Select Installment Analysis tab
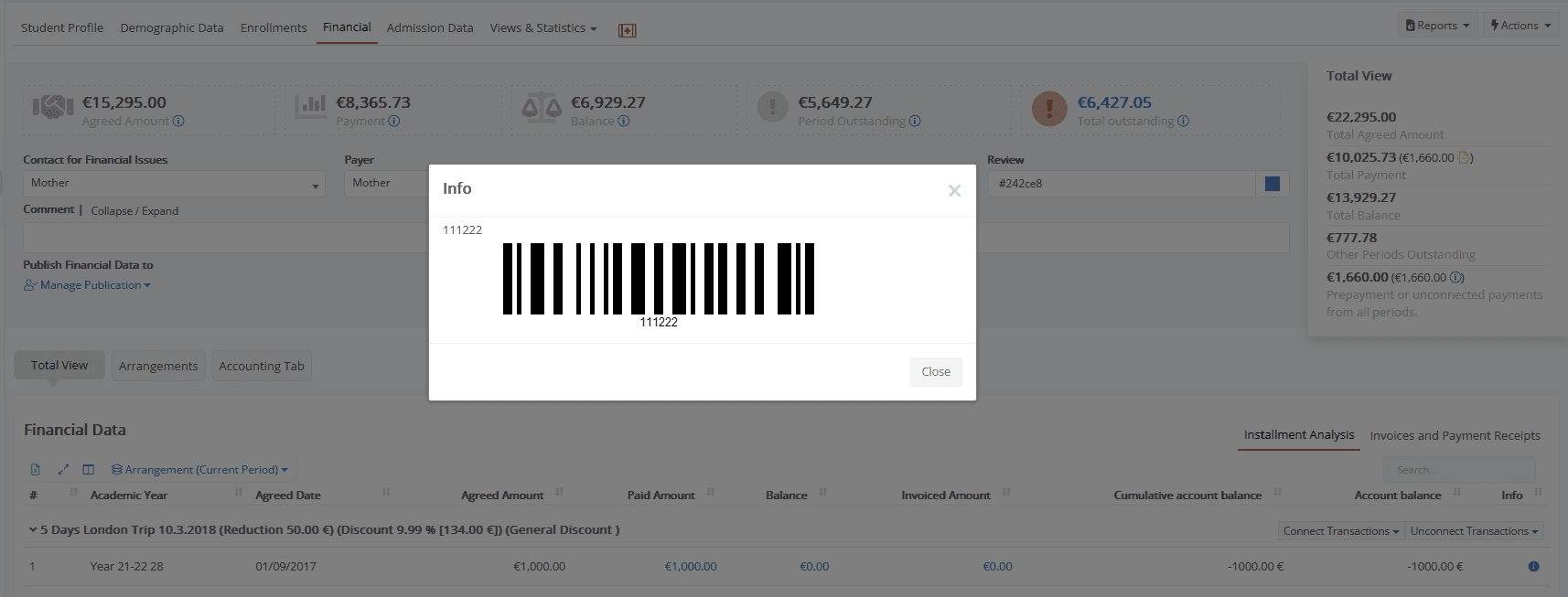The width and height of the screenshot is (1568, 597). click(1299, 435)
